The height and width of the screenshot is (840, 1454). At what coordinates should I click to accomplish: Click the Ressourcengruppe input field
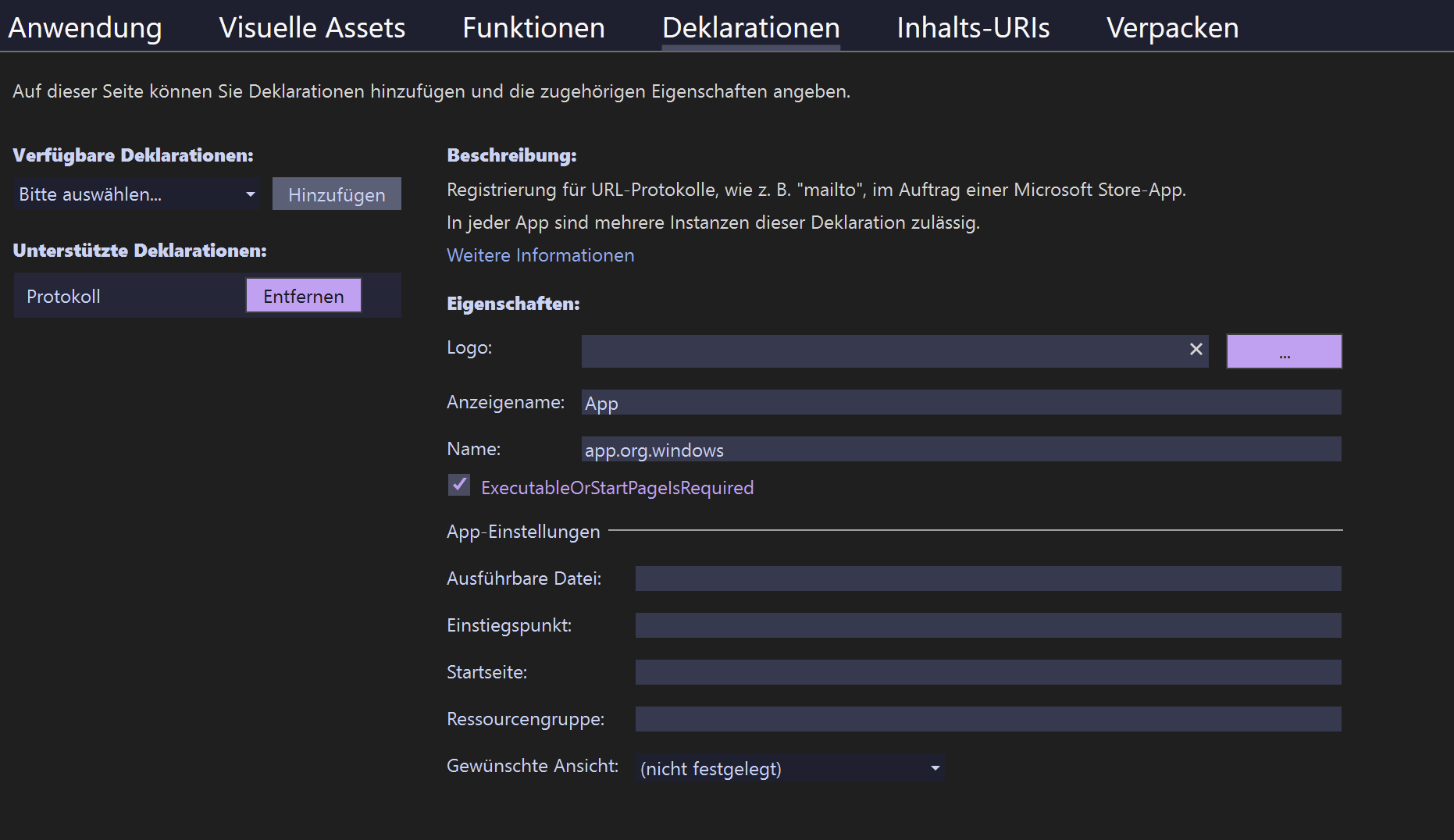pos(988,719)
